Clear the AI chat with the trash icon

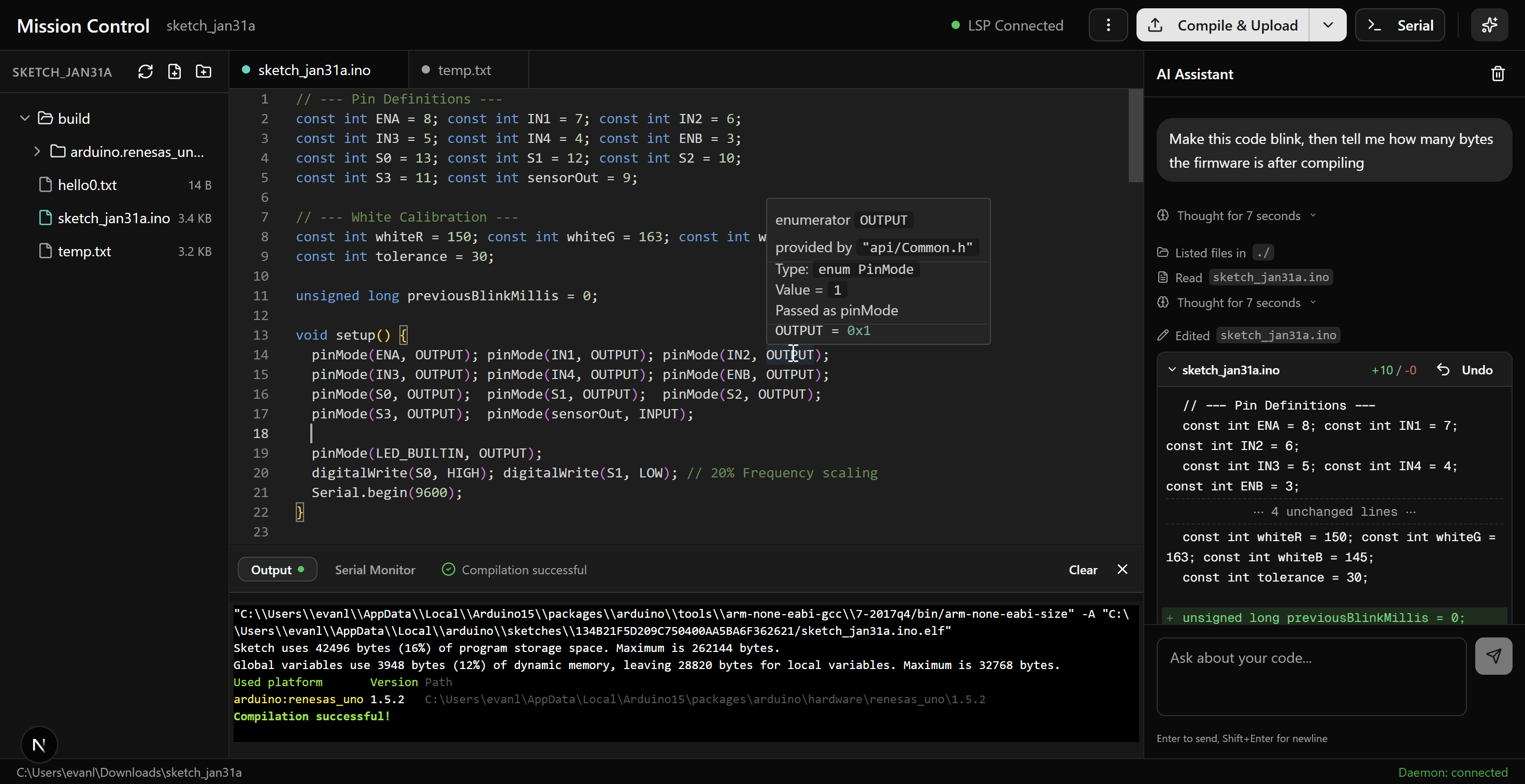(x=1497, y=74)
